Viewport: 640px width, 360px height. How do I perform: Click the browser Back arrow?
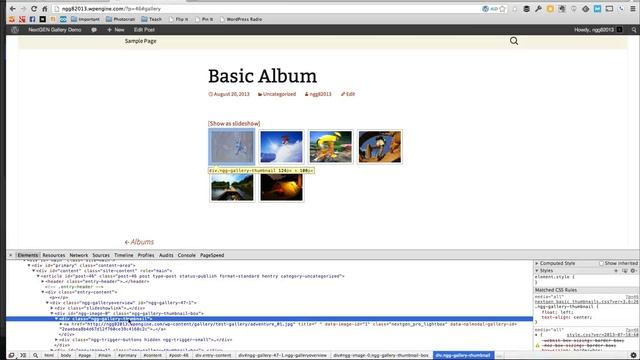tap(13, 9)
